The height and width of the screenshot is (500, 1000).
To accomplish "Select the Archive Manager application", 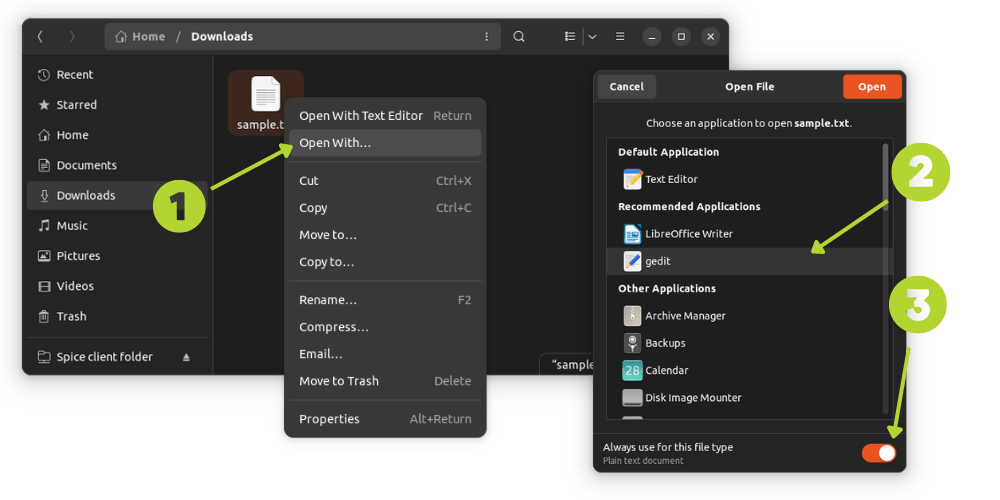I will click(685, 316).
